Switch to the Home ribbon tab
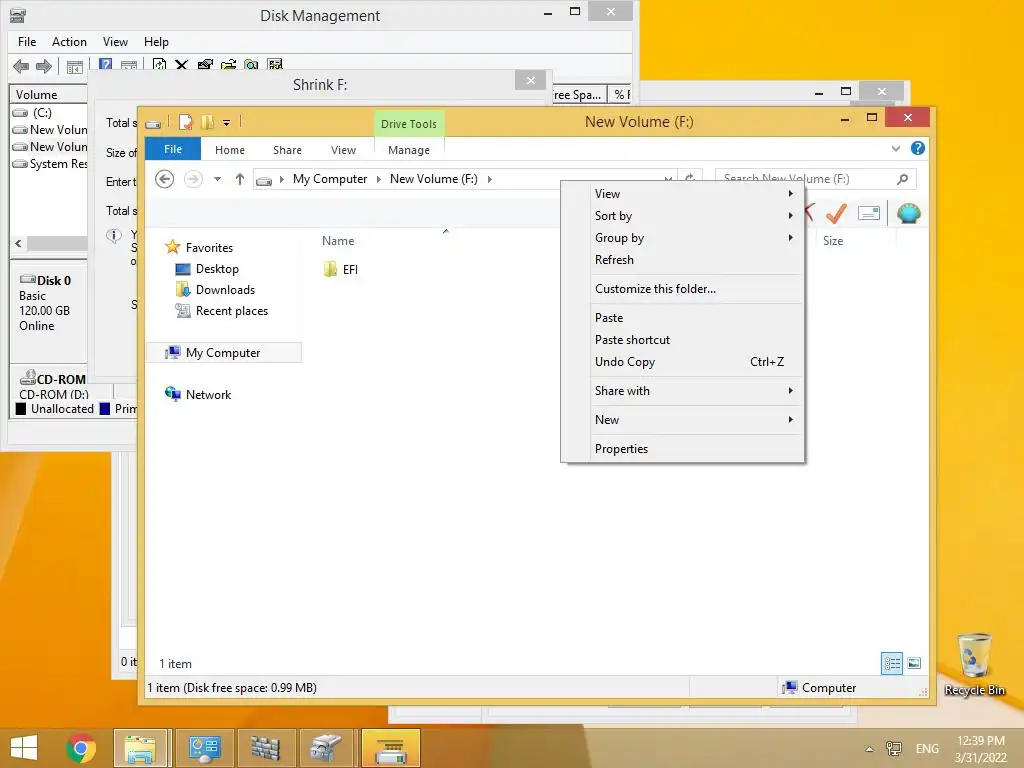Screen dimensions: 1024x768 coord(230,150)
